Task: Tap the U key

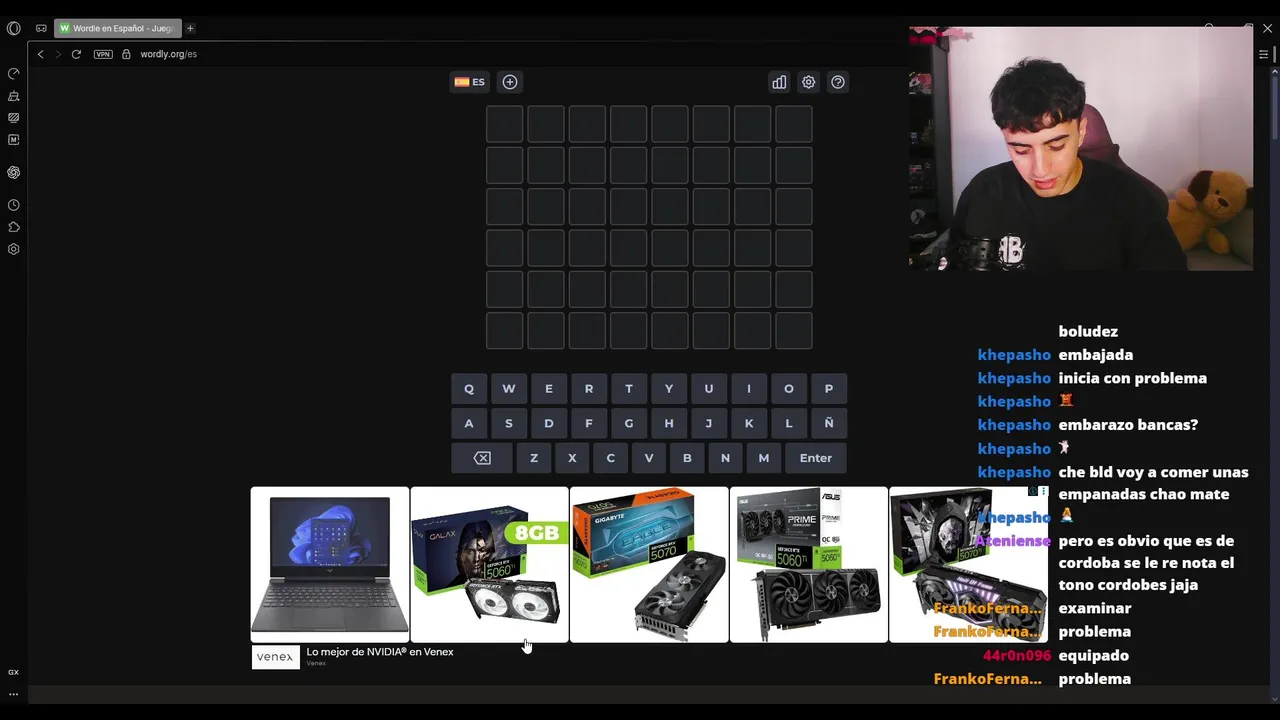Action: (x=709, y=389)
